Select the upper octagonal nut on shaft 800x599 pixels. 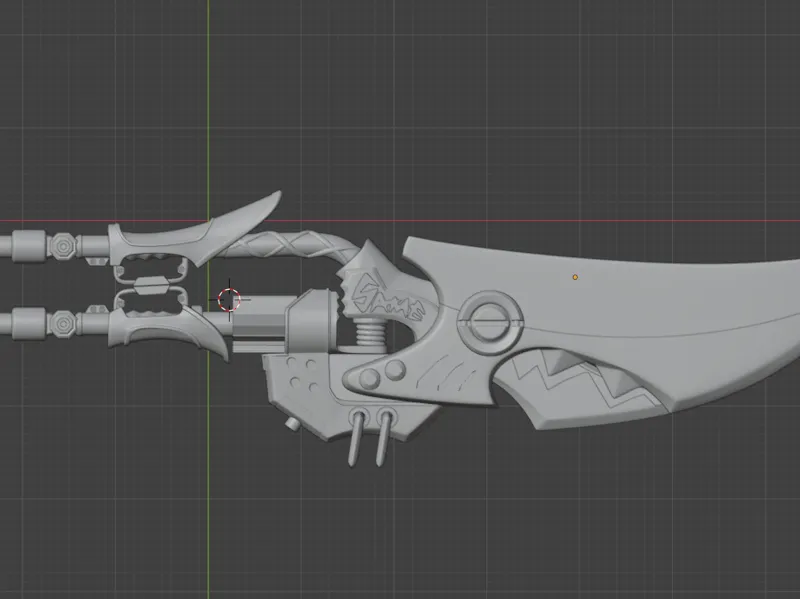pos(63,247)
